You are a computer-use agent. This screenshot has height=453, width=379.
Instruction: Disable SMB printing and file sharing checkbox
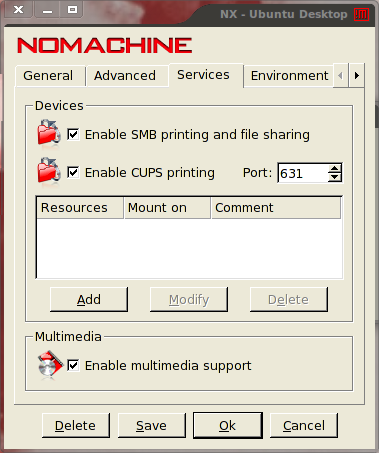point(73,135)
